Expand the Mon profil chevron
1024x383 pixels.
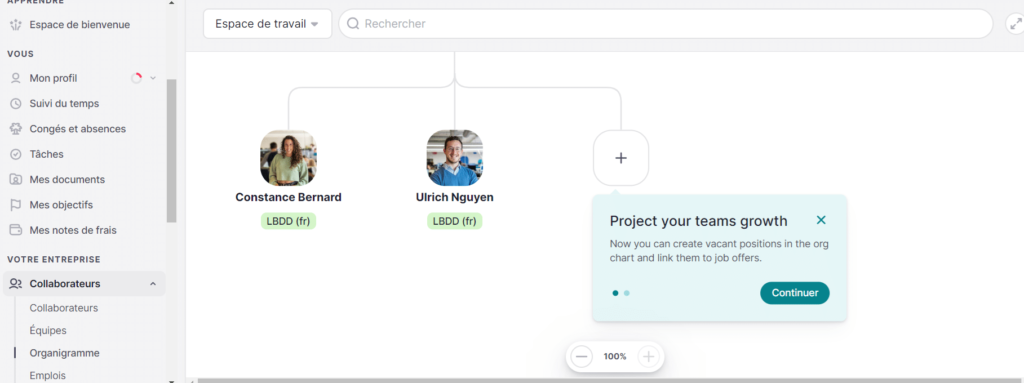pyautogui.click(x=153, y=78)
